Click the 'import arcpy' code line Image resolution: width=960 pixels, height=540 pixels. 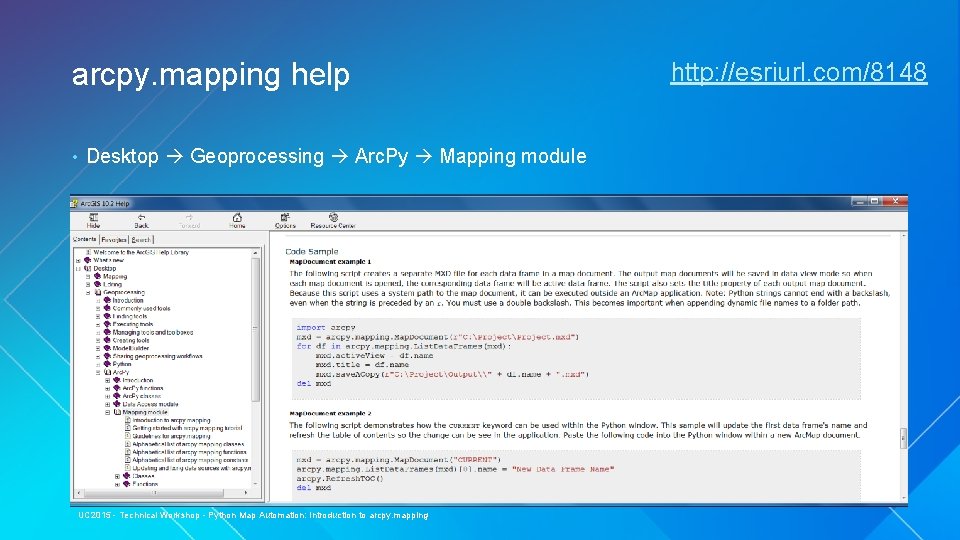click(326, 328)
